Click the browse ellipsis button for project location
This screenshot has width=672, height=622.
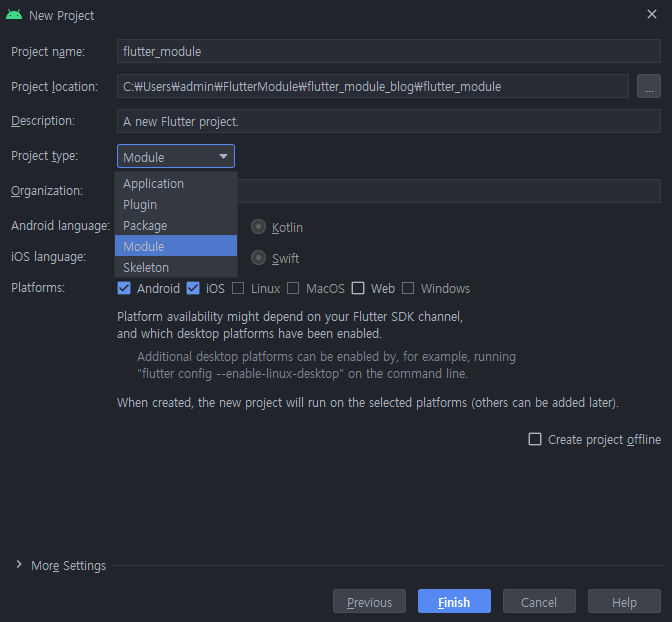point(648,87)
